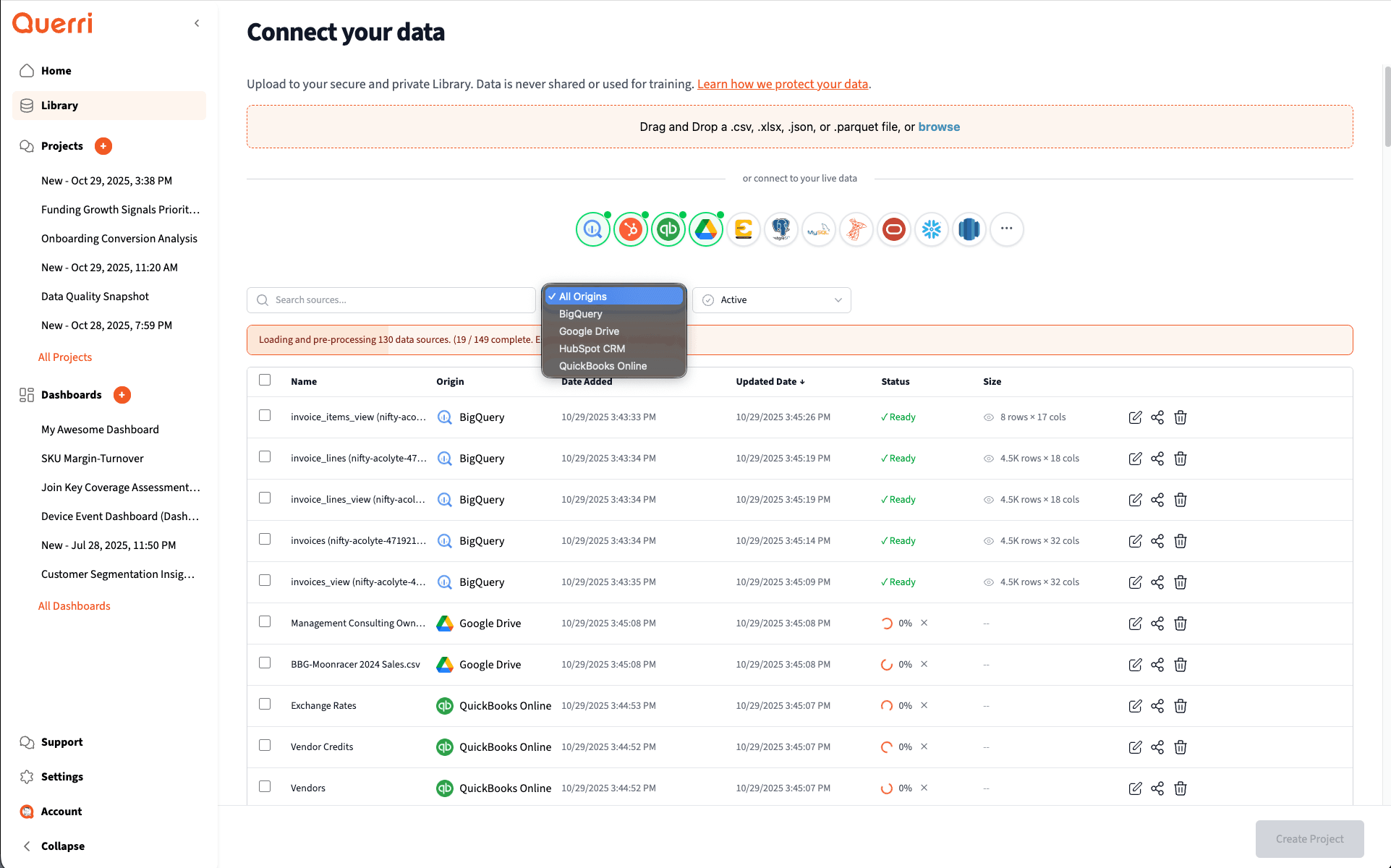
Task: Open the edit icon for Exchange Rates
Action: [x=1135, y=706]
